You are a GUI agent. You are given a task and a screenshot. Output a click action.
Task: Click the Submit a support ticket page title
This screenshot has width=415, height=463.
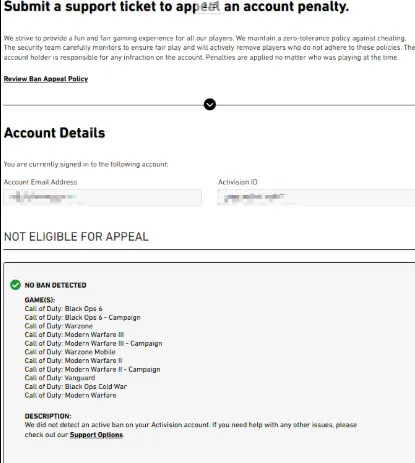[176, 7]
